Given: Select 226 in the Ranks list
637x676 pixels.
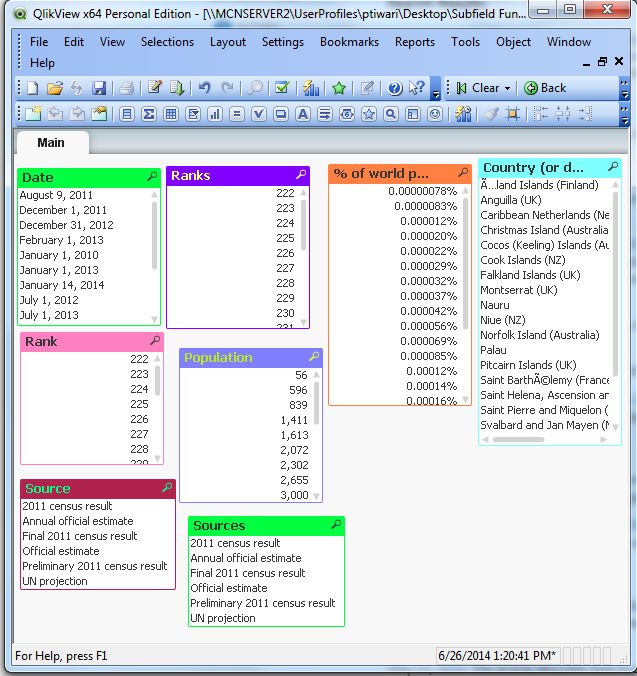Looking at the screenshot, I should [x=233, y=253].
